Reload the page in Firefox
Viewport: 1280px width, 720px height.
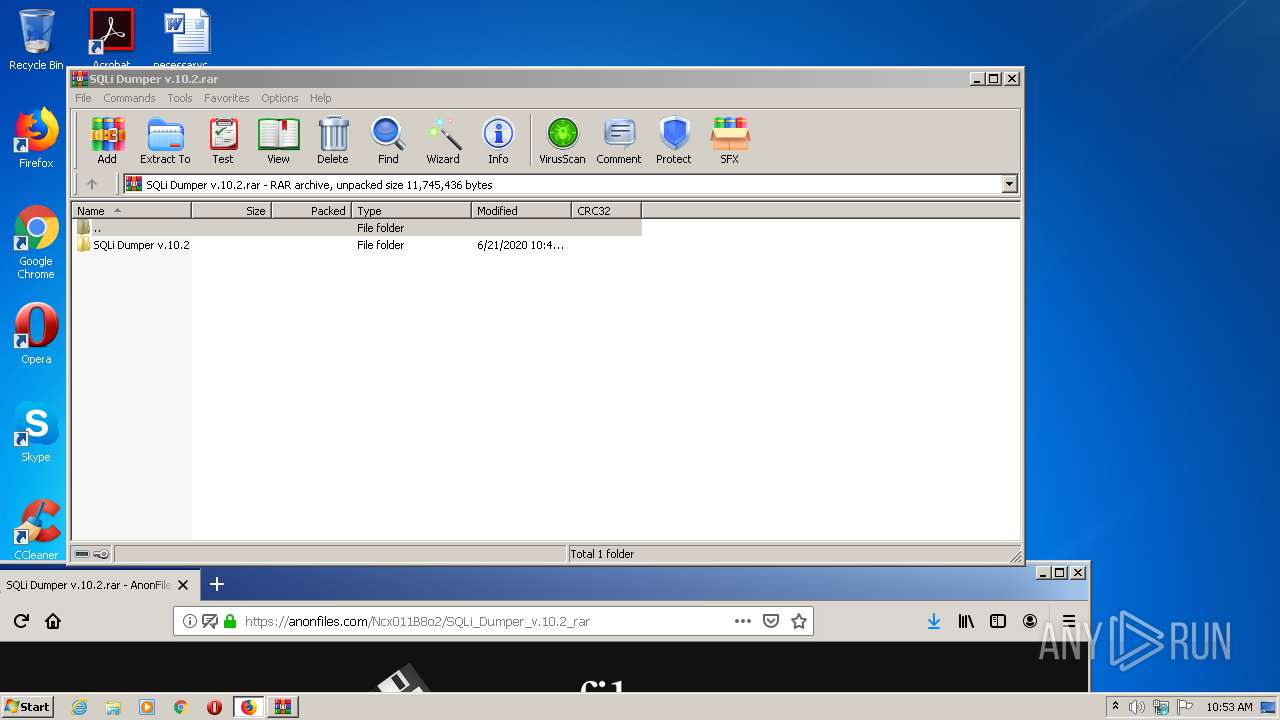20,621
